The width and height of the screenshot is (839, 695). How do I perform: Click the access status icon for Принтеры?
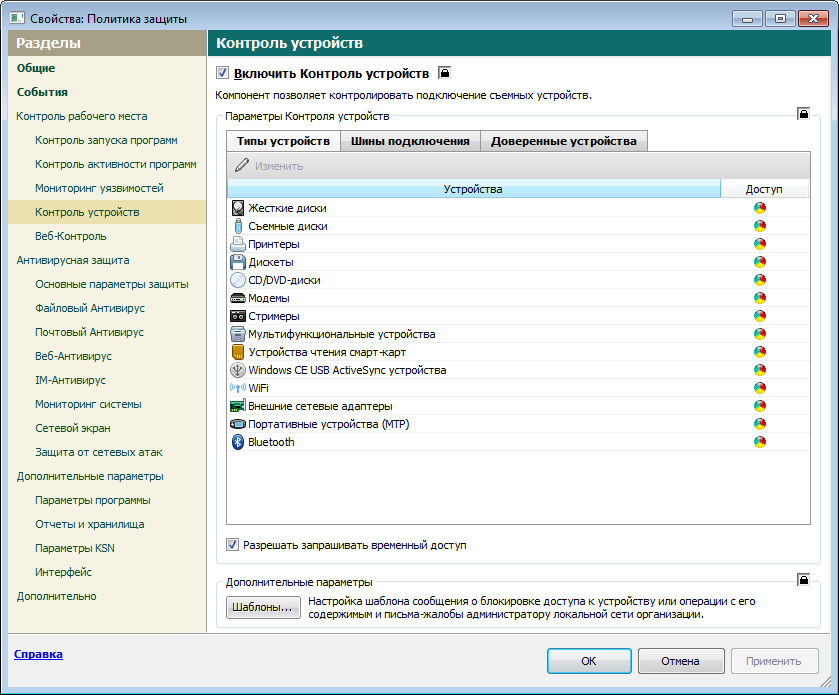760,244
